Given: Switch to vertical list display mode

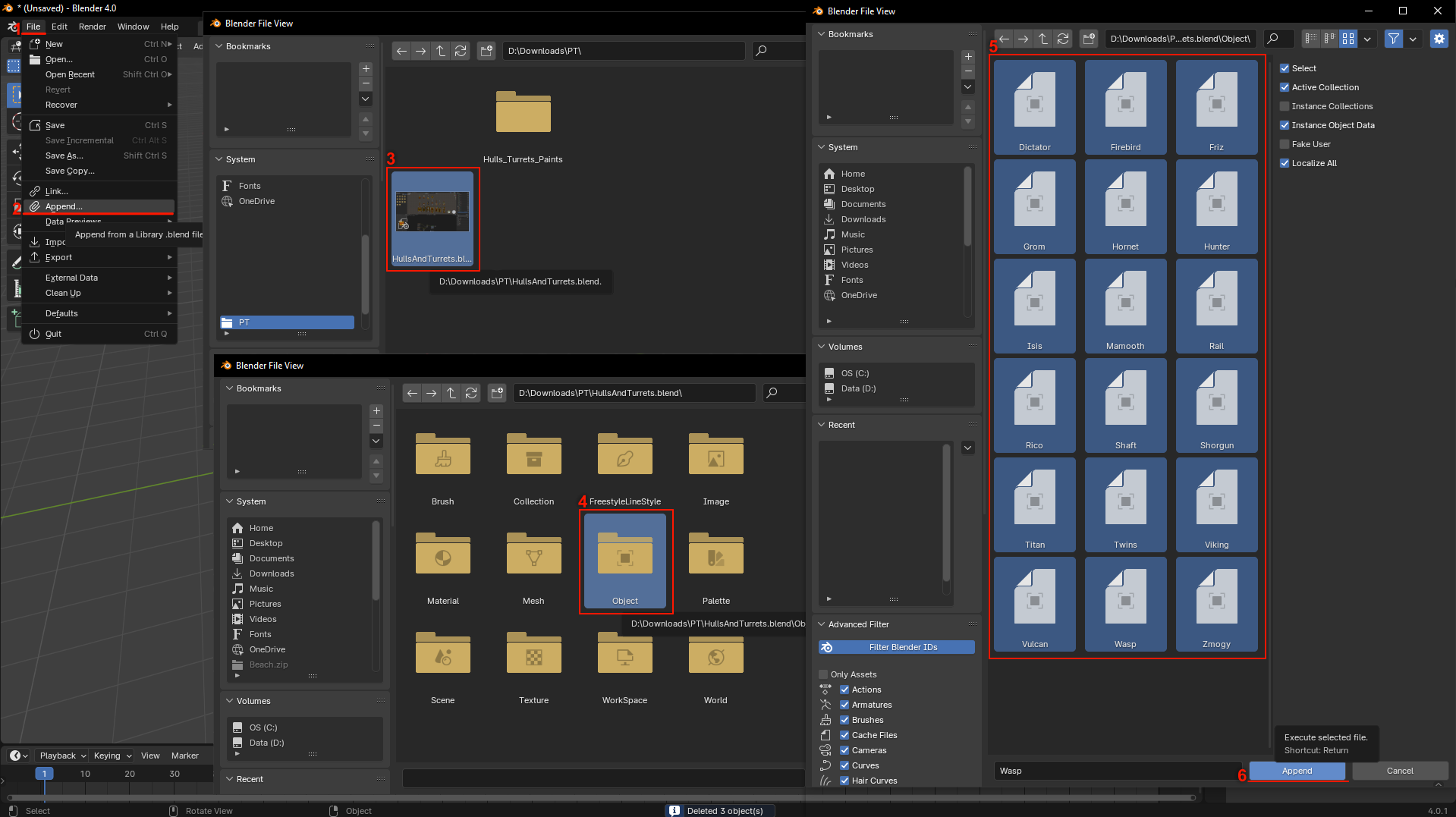Looking at the screenshot, I should [1310, 39].
